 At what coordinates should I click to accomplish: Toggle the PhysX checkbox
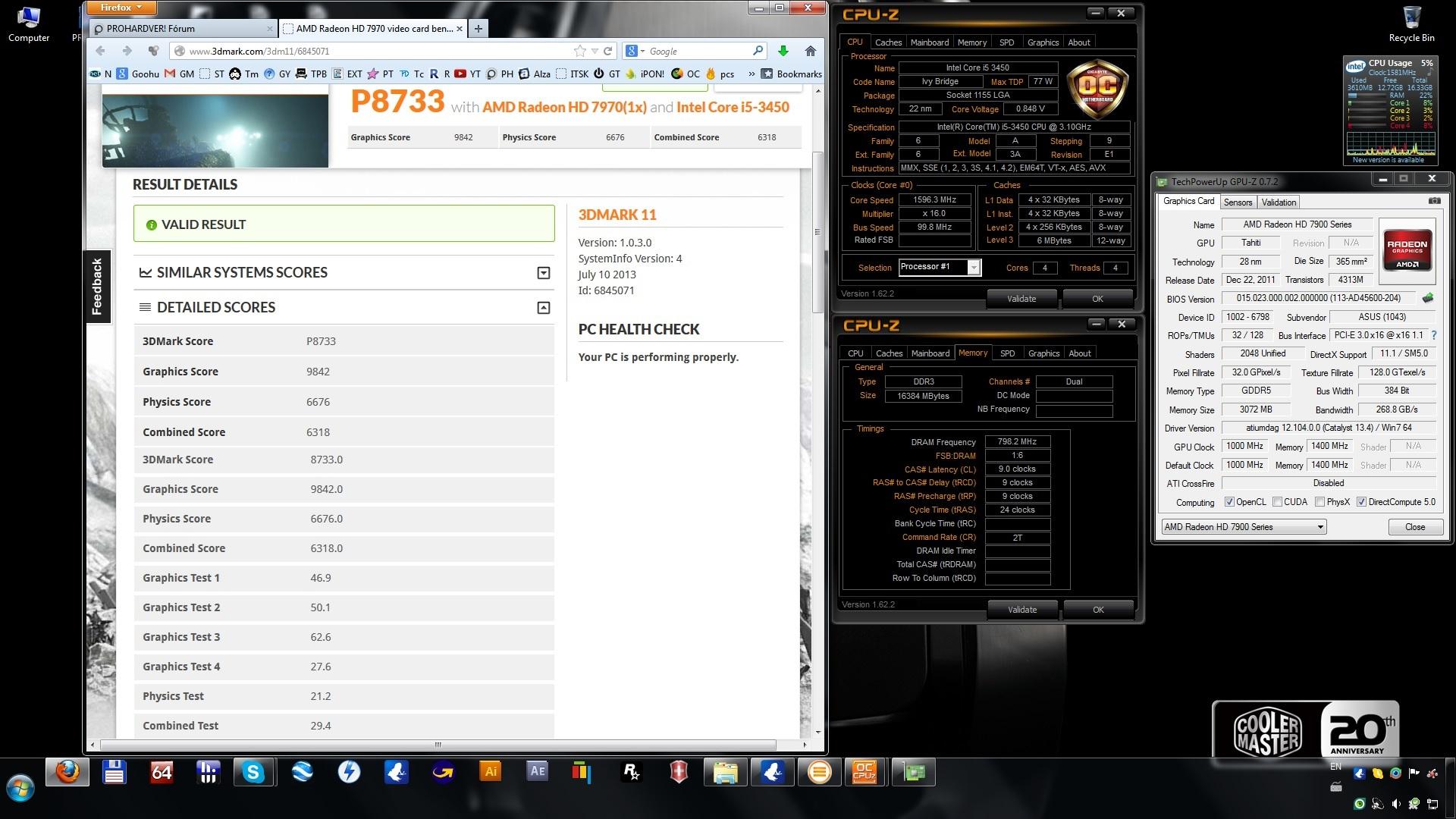[1320, 502]
